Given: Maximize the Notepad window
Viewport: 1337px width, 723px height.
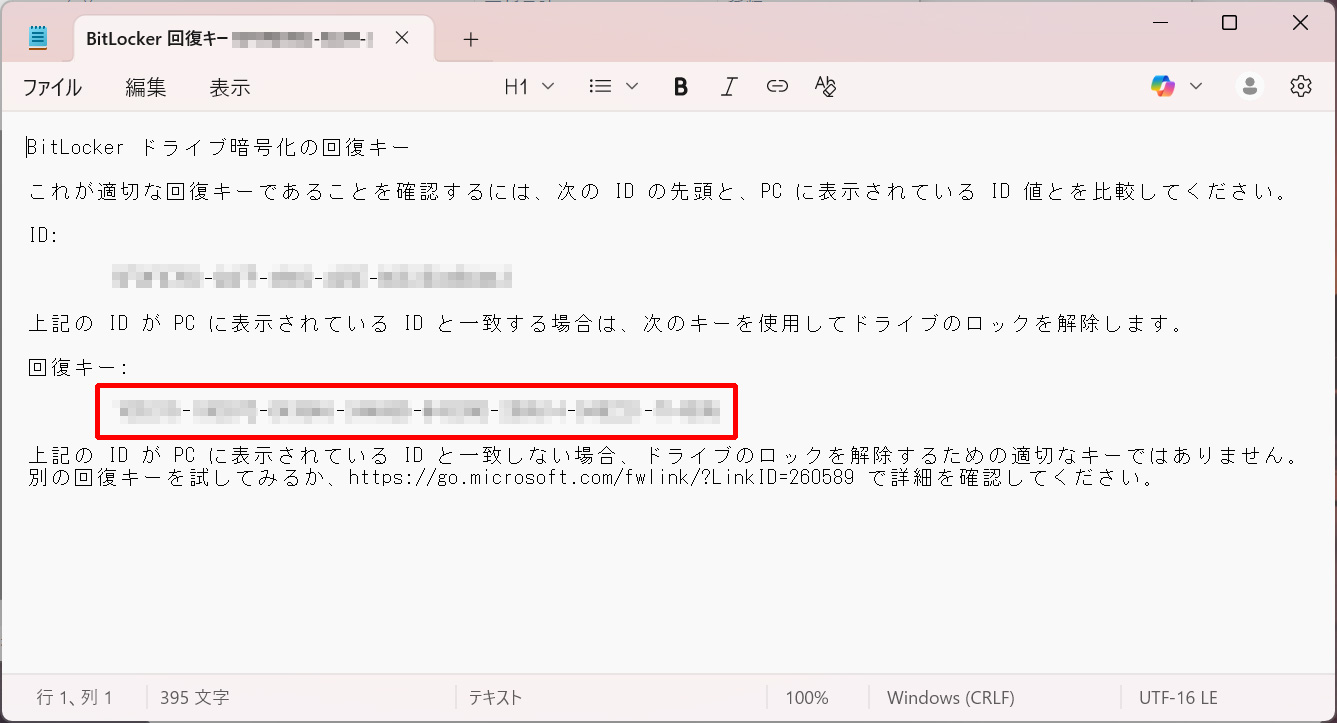Looking at the screenshot, I should tap(1230, 23).
